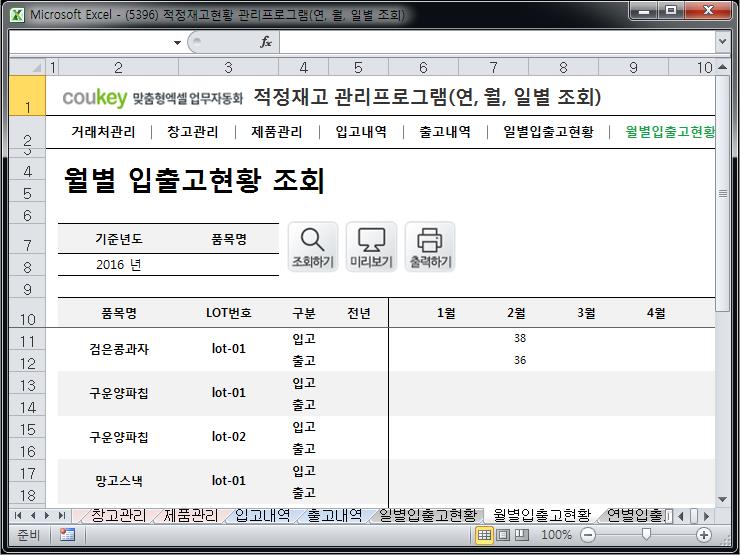Select row 1 header

coord(27,95)
